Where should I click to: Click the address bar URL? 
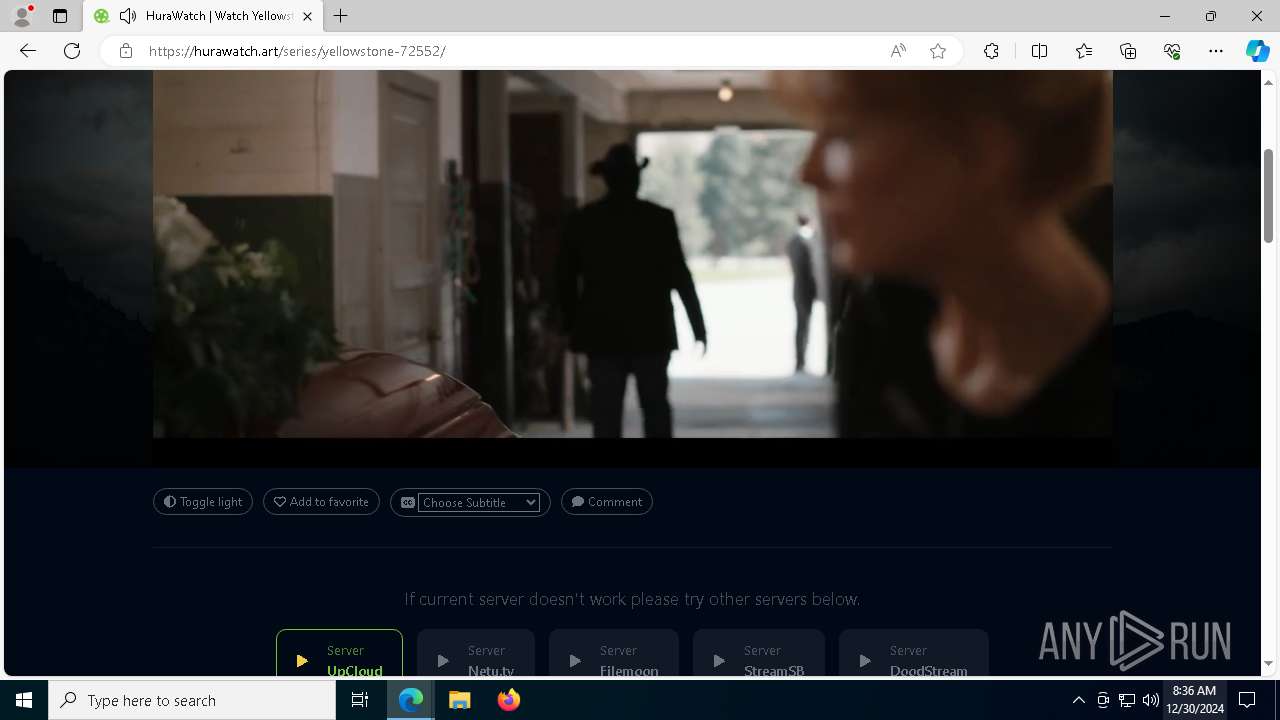(297, 51)
